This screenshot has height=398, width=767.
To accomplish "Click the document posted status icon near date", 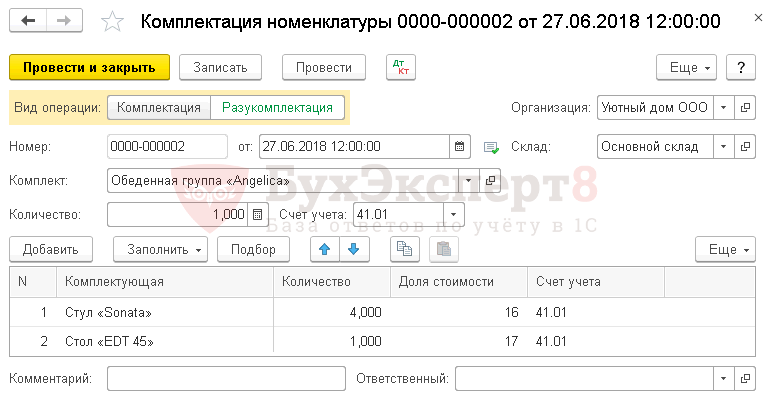I will coord(491,147).
